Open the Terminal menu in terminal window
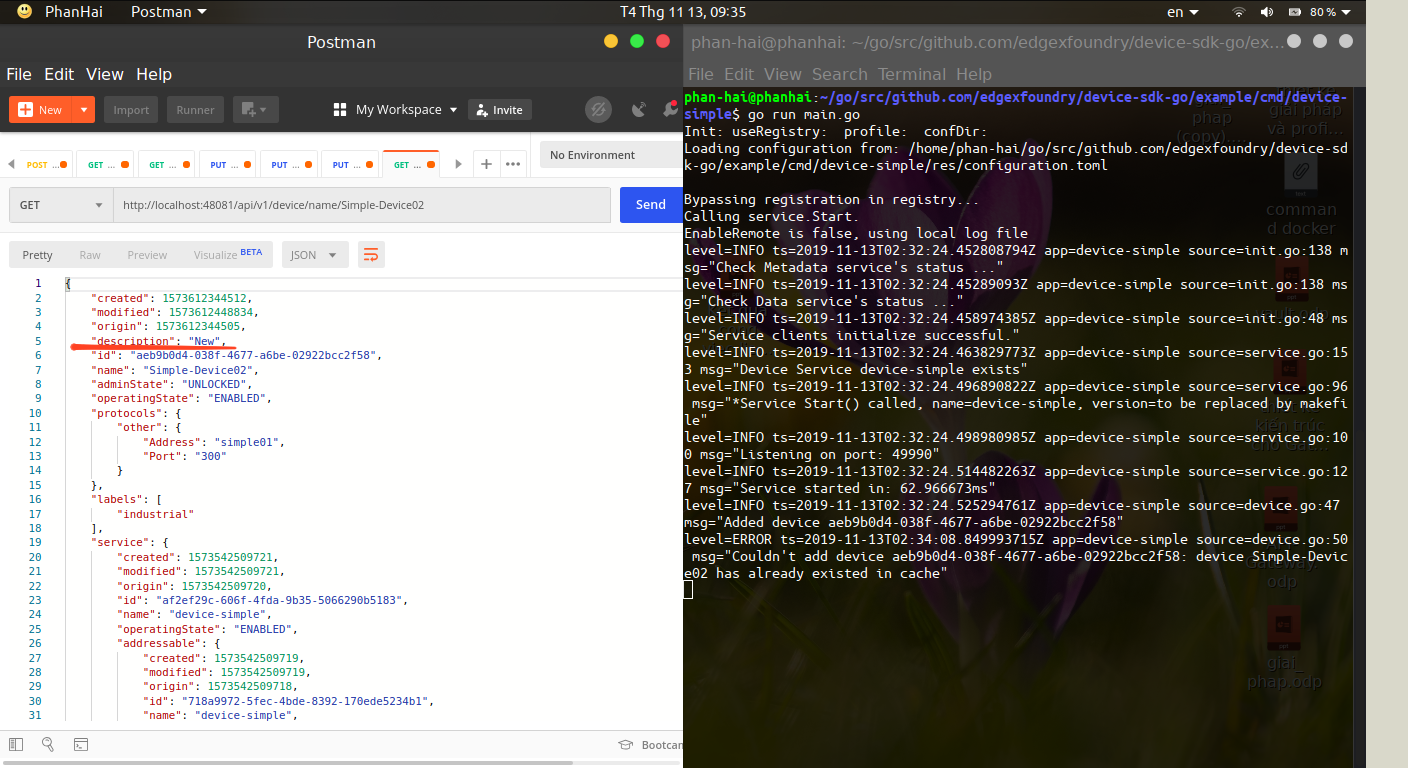1408x768 pixels. [912, 74]
